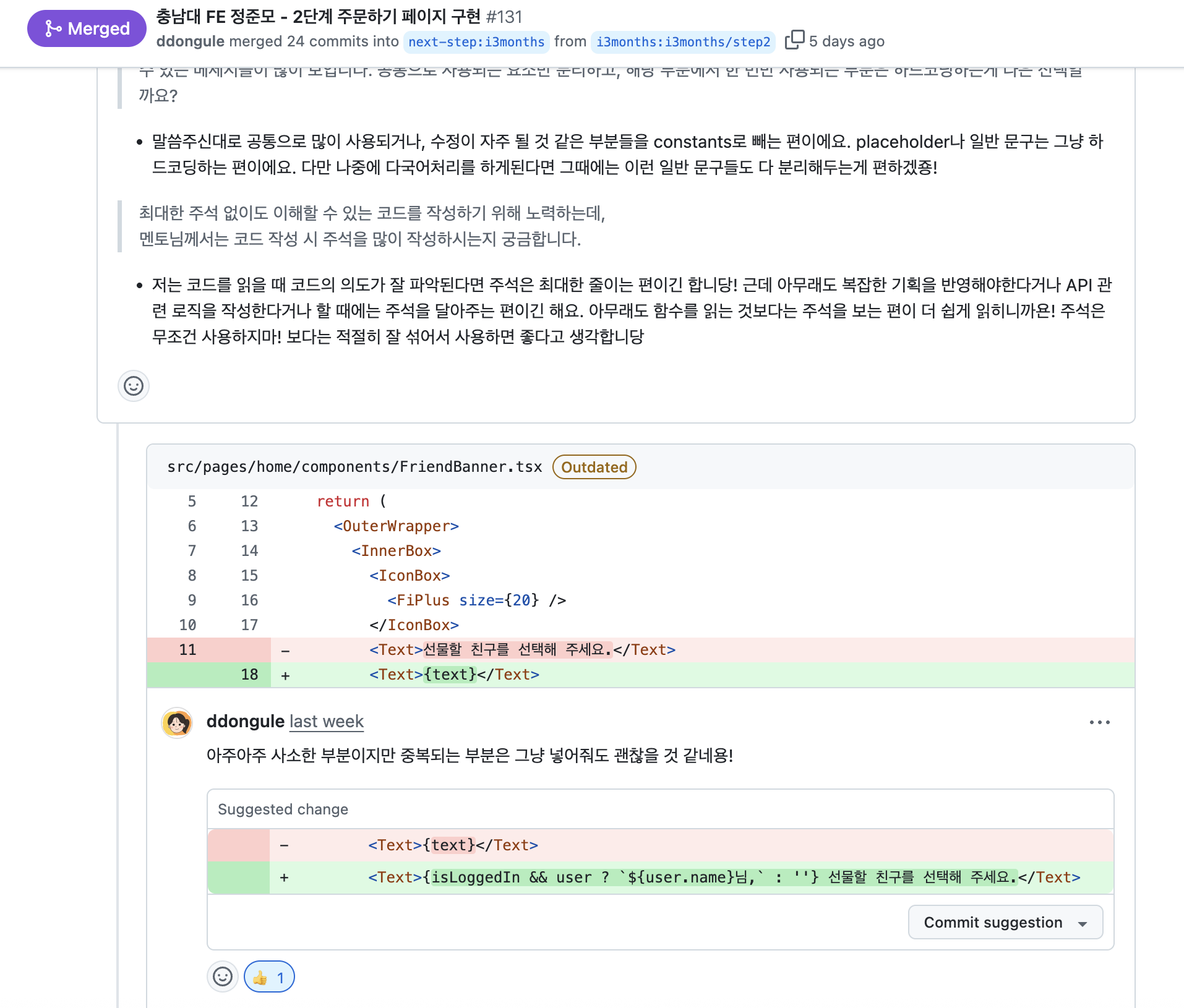Select diff line number 18 added line
Image resolution: width=1184 pixels, height=1008 pixels.
[x=249, y=674]
